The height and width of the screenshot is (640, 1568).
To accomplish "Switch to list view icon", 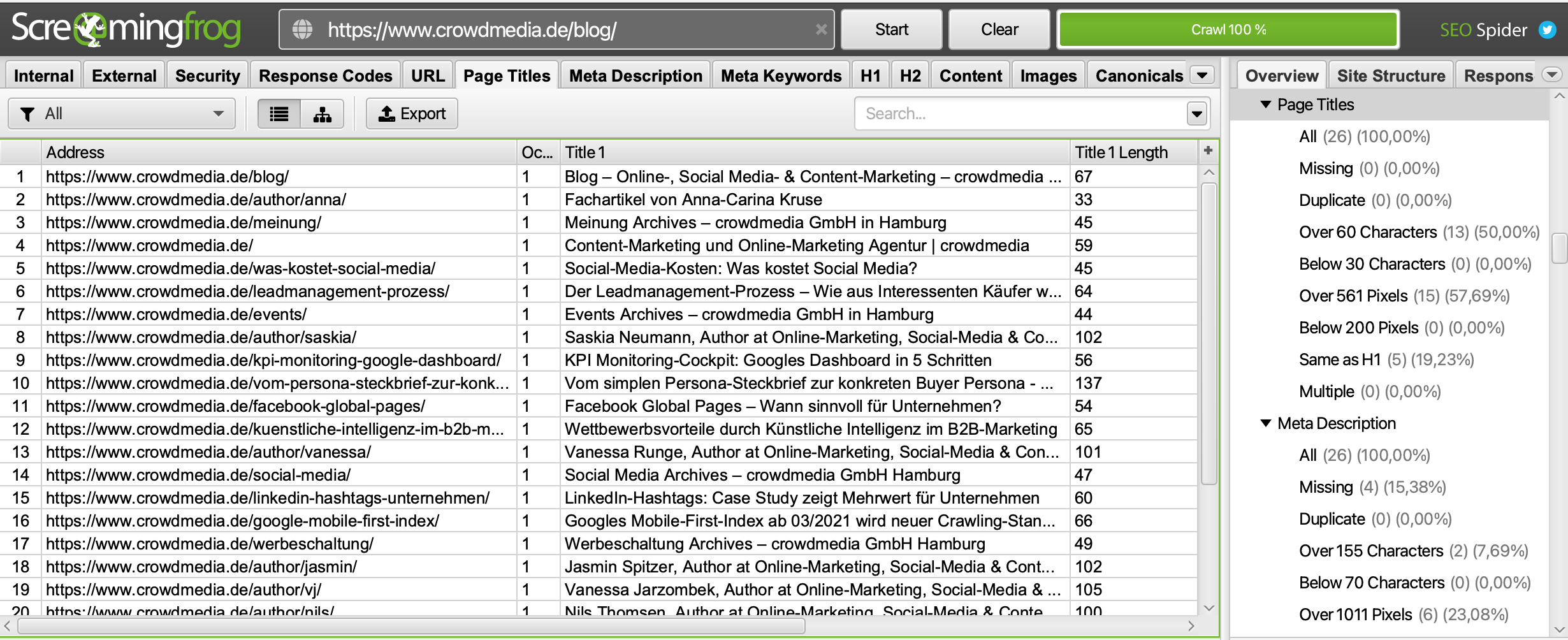I will click(x=279, y=114).
